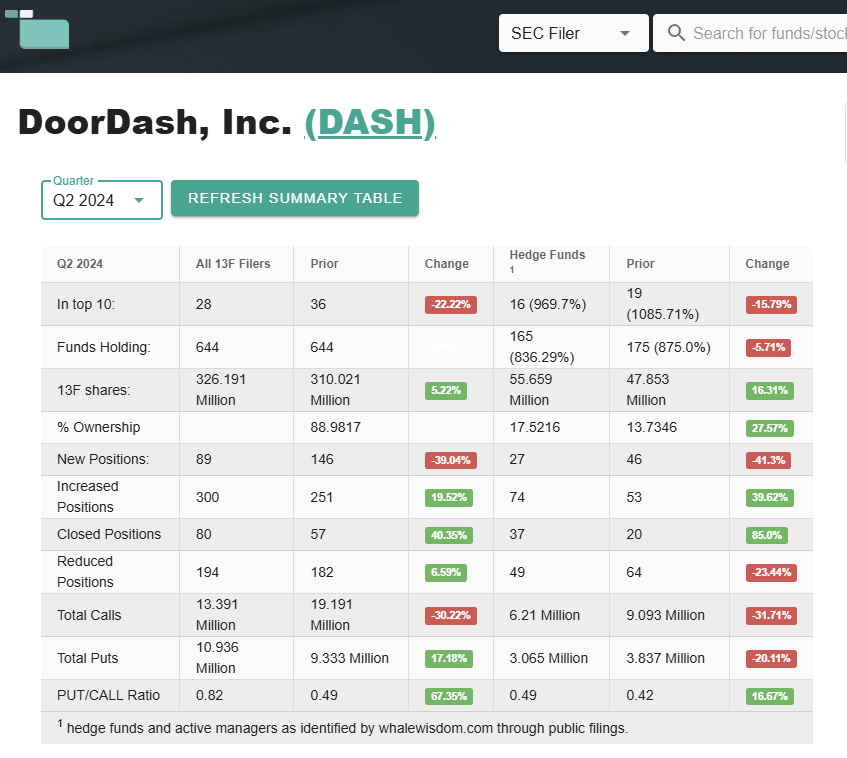This screenshot has height=758, width=847.
Task: Click the 19.52% change badge
Action: (x=449, y=497)
